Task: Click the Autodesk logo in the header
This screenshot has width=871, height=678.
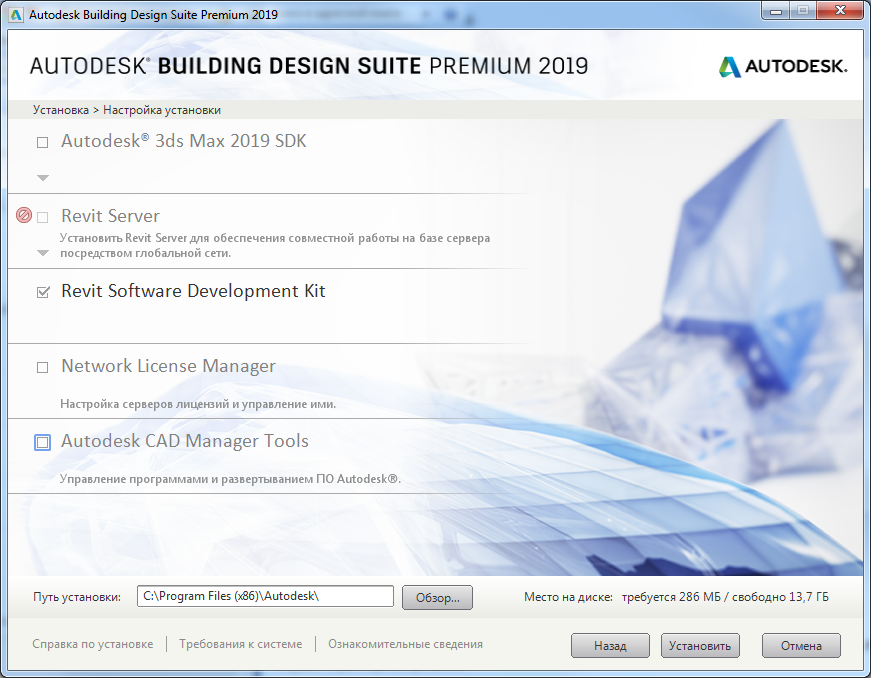Action: [x=783, y=67]
